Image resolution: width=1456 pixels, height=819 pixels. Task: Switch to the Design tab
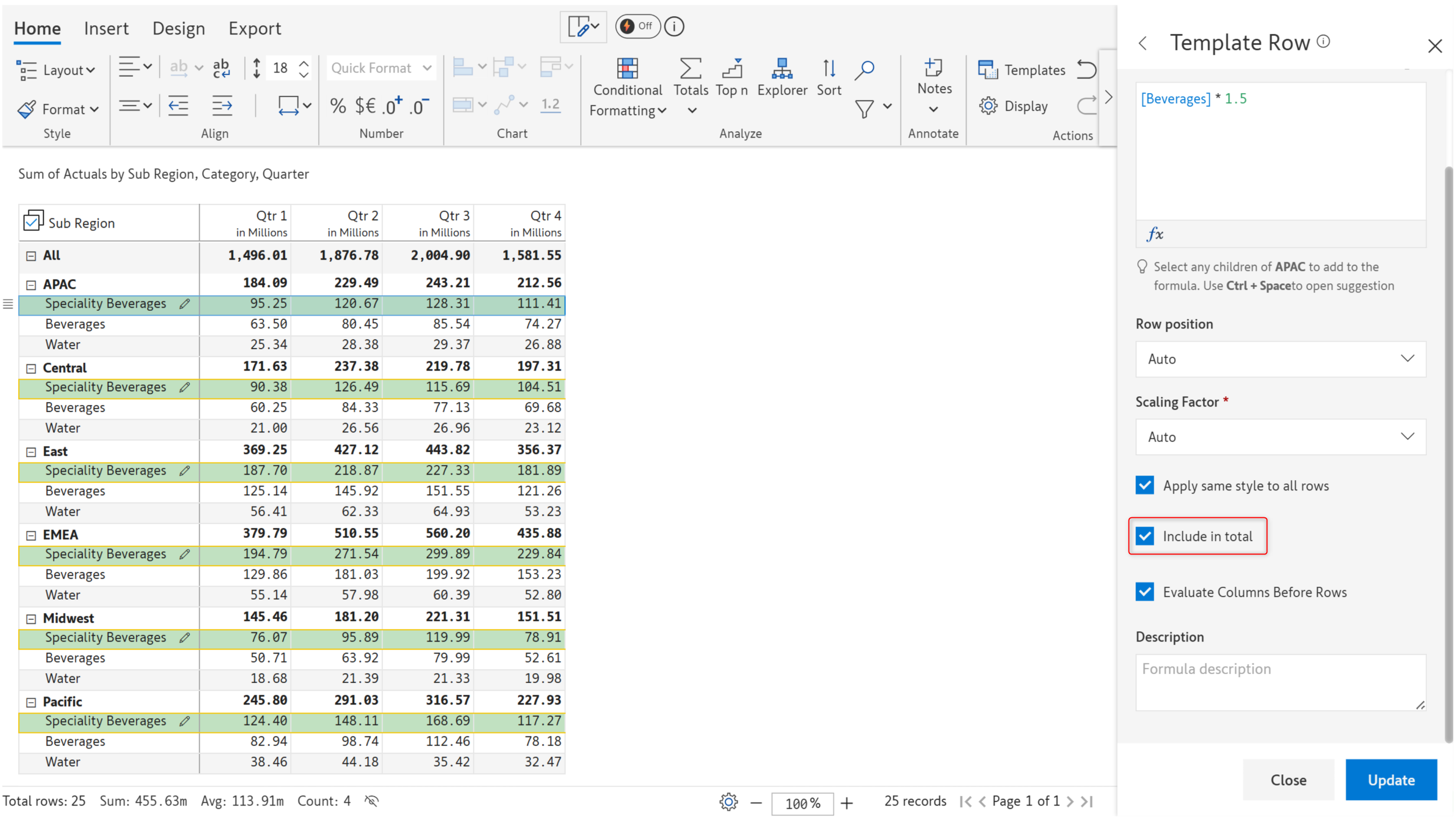[178, 29]
